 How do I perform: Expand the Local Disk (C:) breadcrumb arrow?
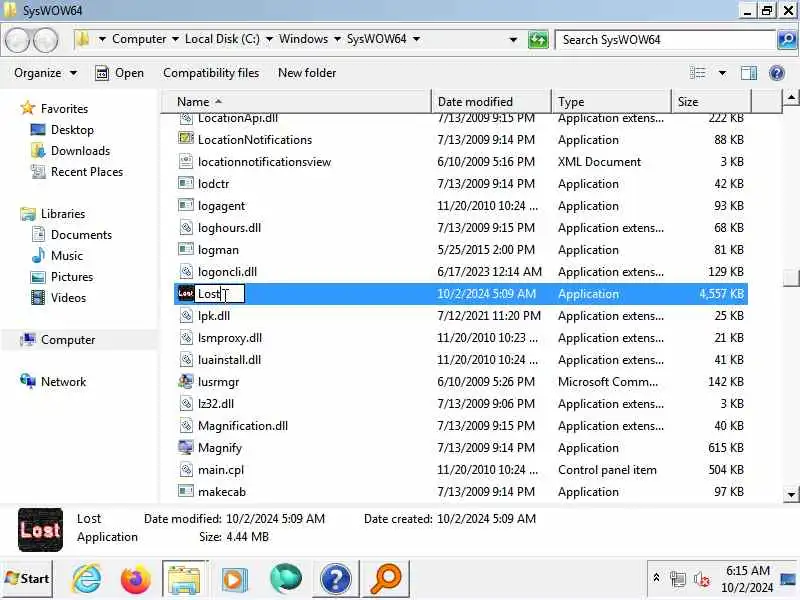coord(269,39)
